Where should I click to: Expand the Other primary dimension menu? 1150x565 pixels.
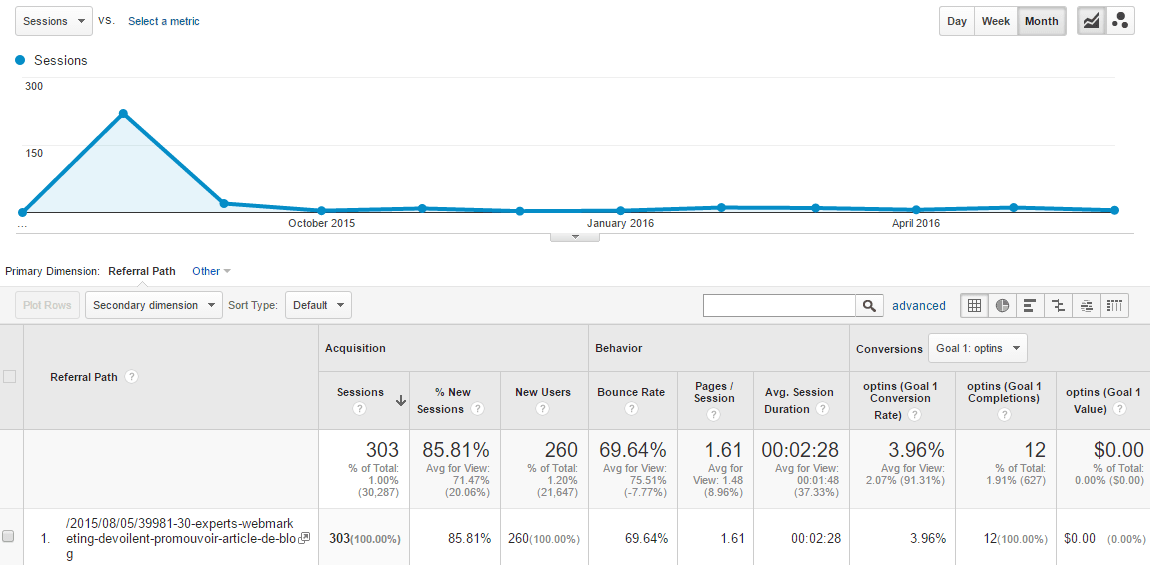211,271
